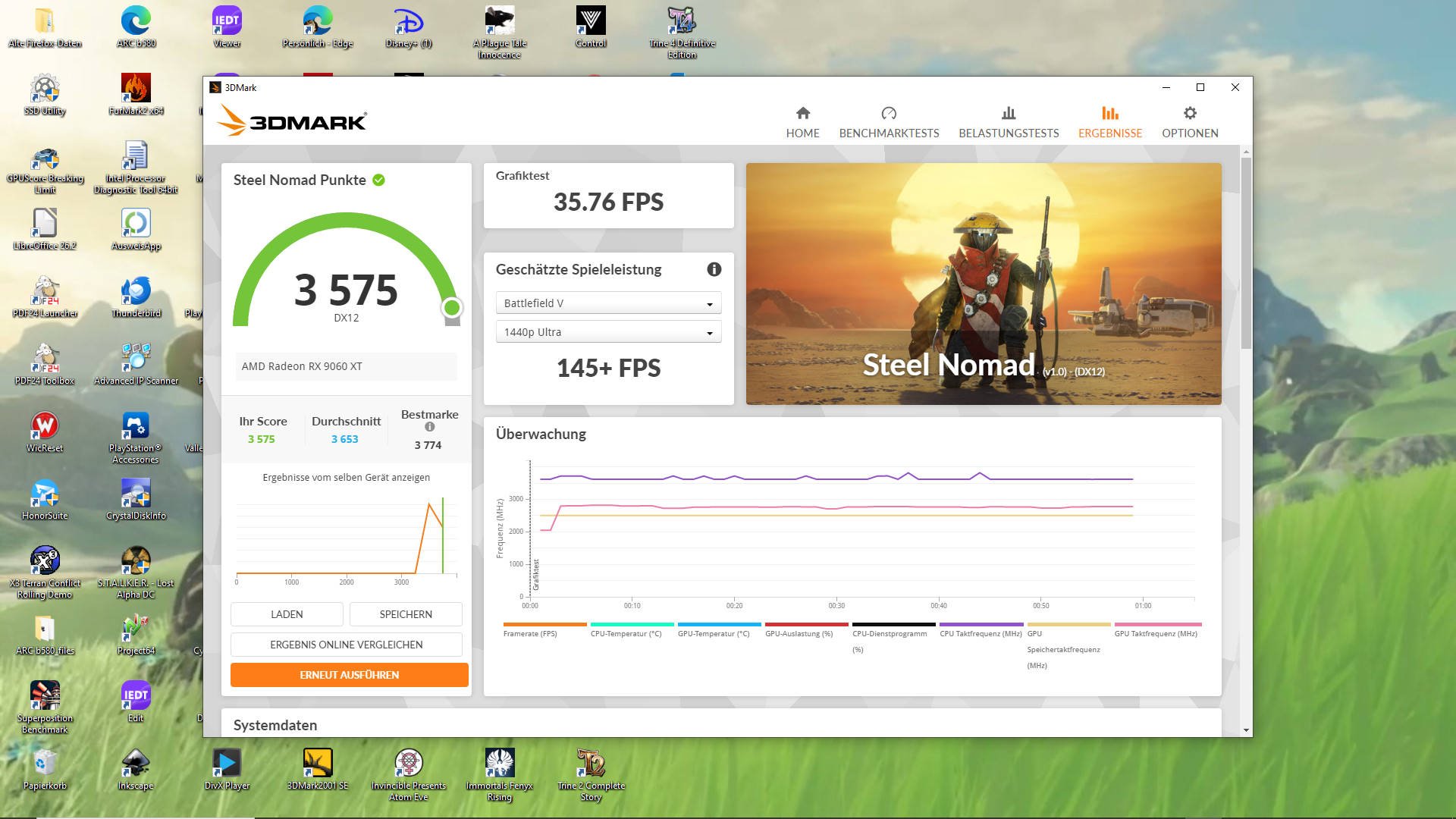Toggle Framerate (FPS) legend in monitoring chart

[x=530, y=633]
